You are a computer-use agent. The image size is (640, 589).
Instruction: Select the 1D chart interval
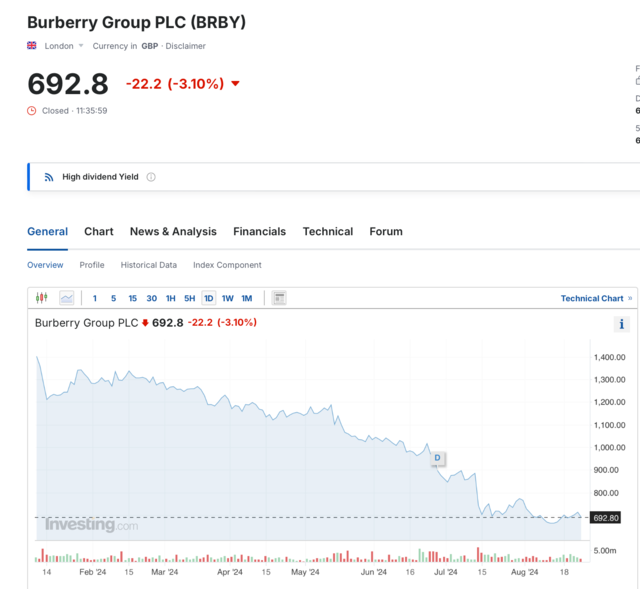click(209, 298)
